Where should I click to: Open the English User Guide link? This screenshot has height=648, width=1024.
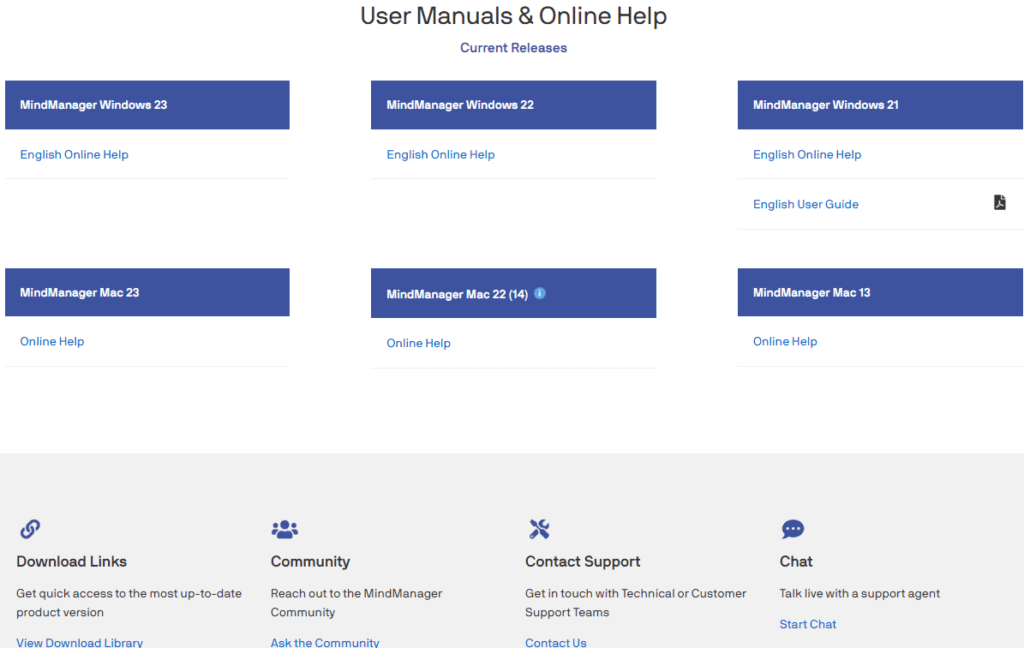coord(806,204)
